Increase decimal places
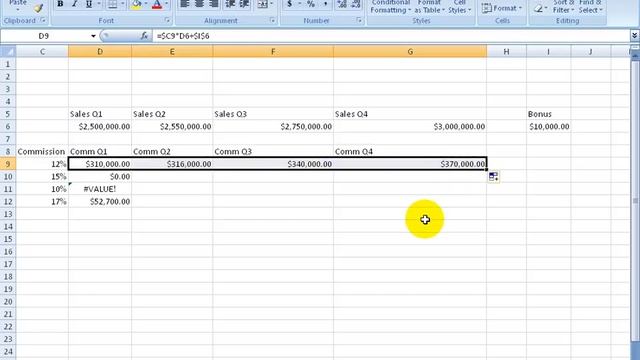The image size is (640, 360). pos(342,4)
